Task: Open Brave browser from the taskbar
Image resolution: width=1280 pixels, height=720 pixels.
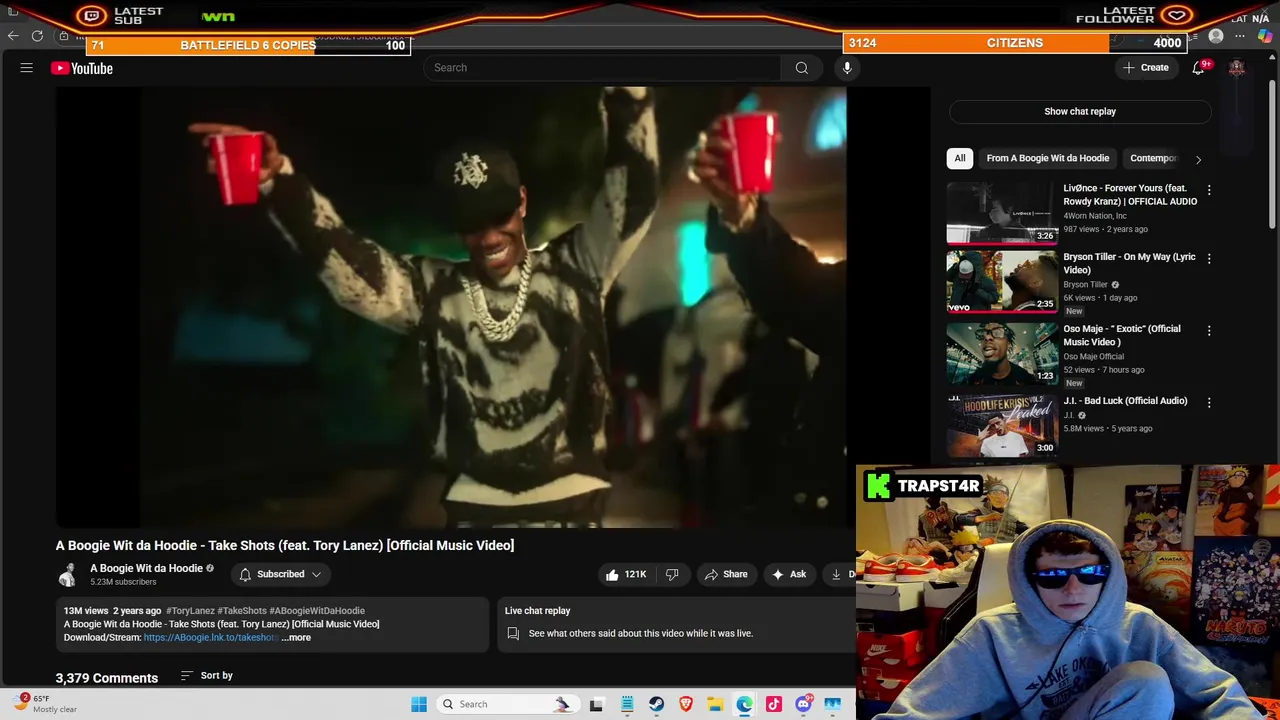Action: click(x=686, y=704)
